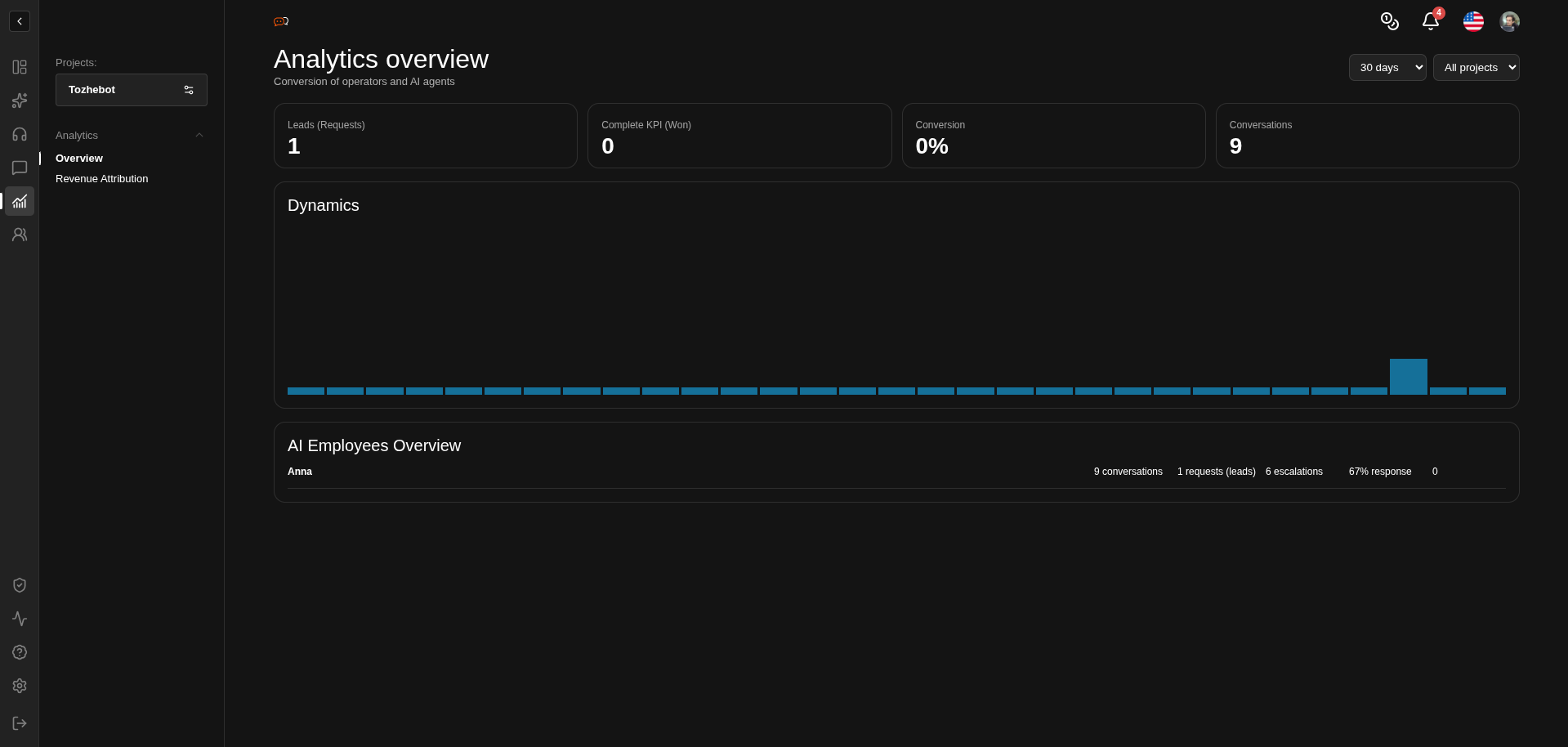Screen dimensions: 1568x747
Task: Open the All projects filter dropdown
Action: coord(1476,67)
